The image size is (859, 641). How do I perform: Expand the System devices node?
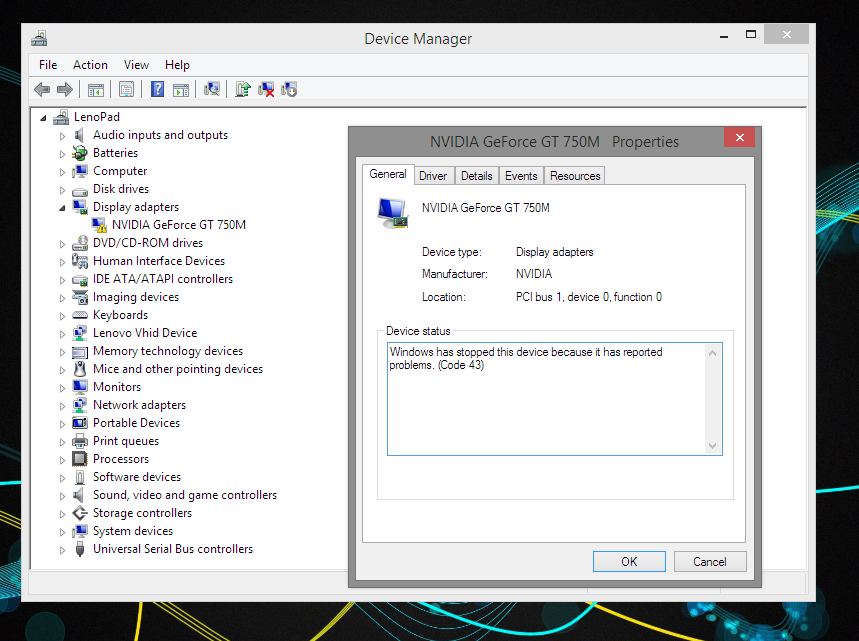(62, 531)
